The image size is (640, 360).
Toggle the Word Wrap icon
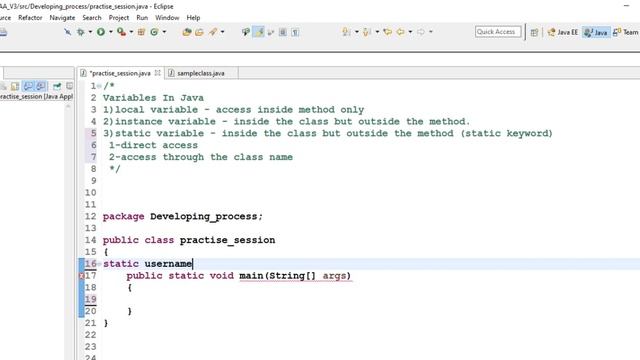coord(270,32)
